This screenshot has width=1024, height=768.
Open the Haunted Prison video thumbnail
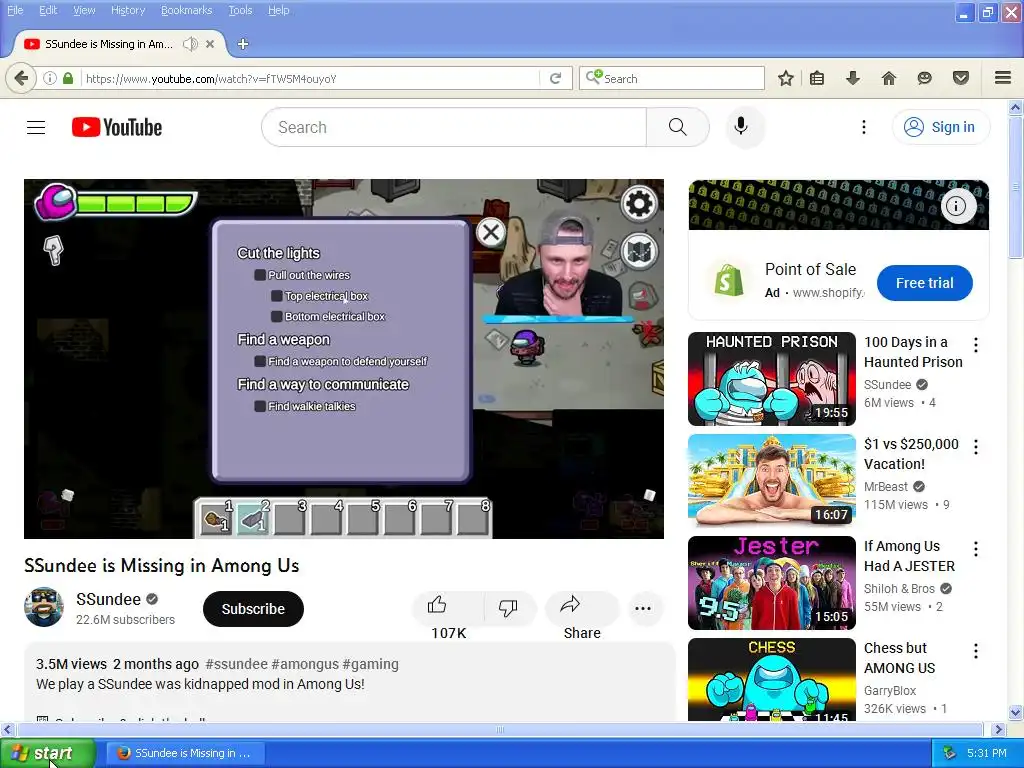pos(771,379)
